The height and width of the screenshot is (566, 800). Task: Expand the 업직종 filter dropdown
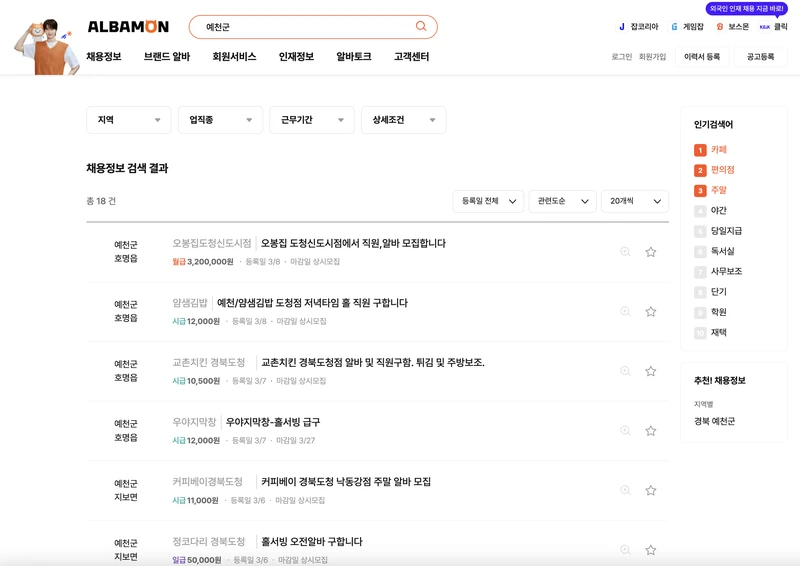click(x=220, y=120)
